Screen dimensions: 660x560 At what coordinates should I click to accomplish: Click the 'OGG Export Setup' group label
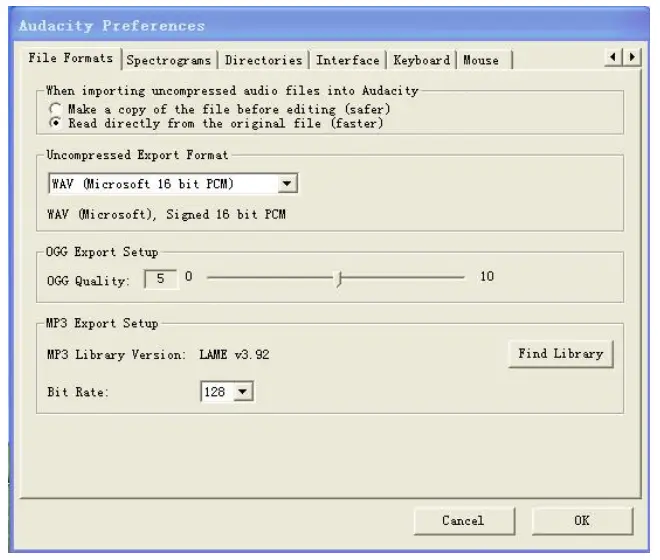102,252
